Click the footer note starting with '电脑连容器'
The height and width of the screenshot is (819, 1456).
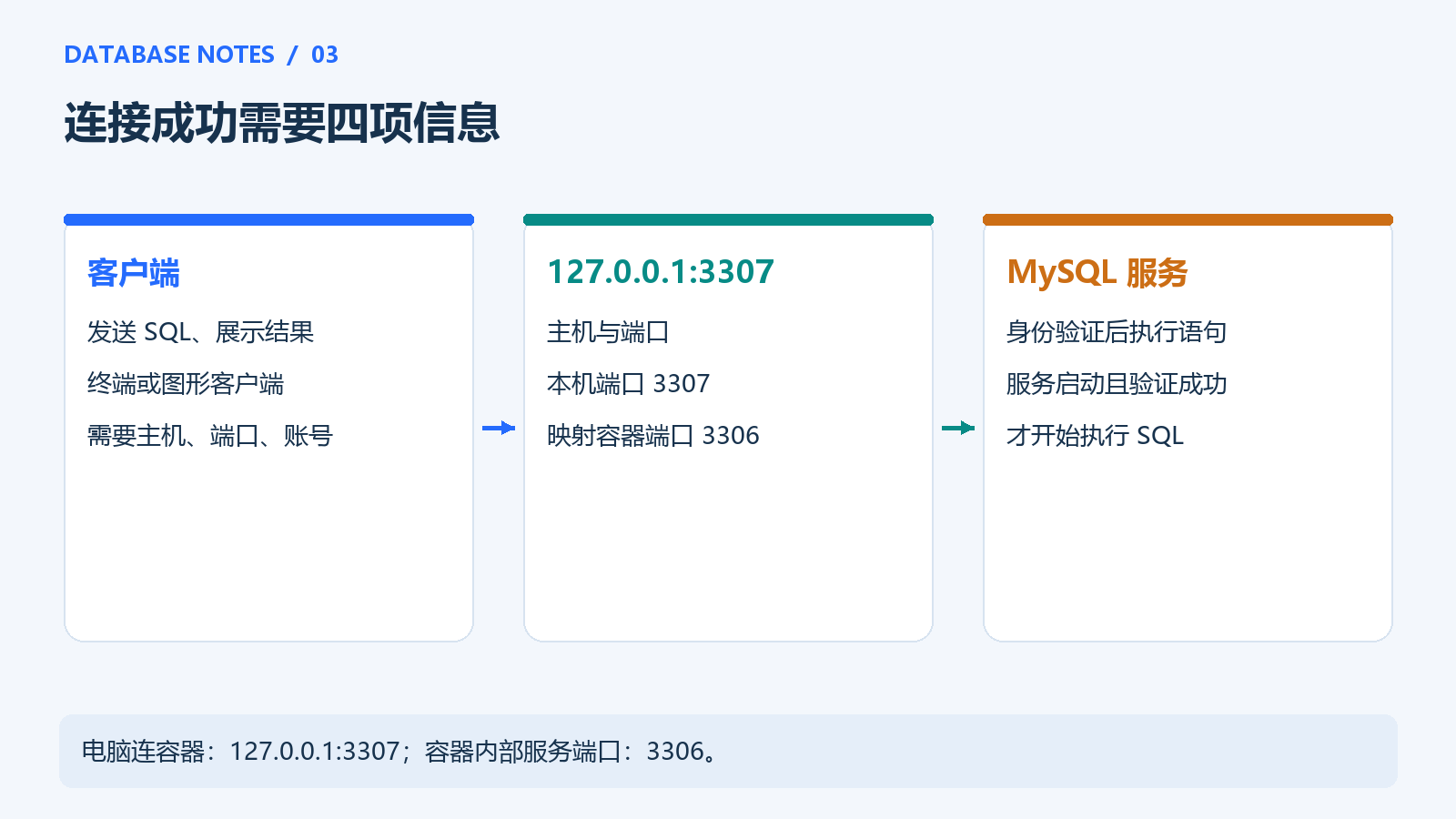400,752
